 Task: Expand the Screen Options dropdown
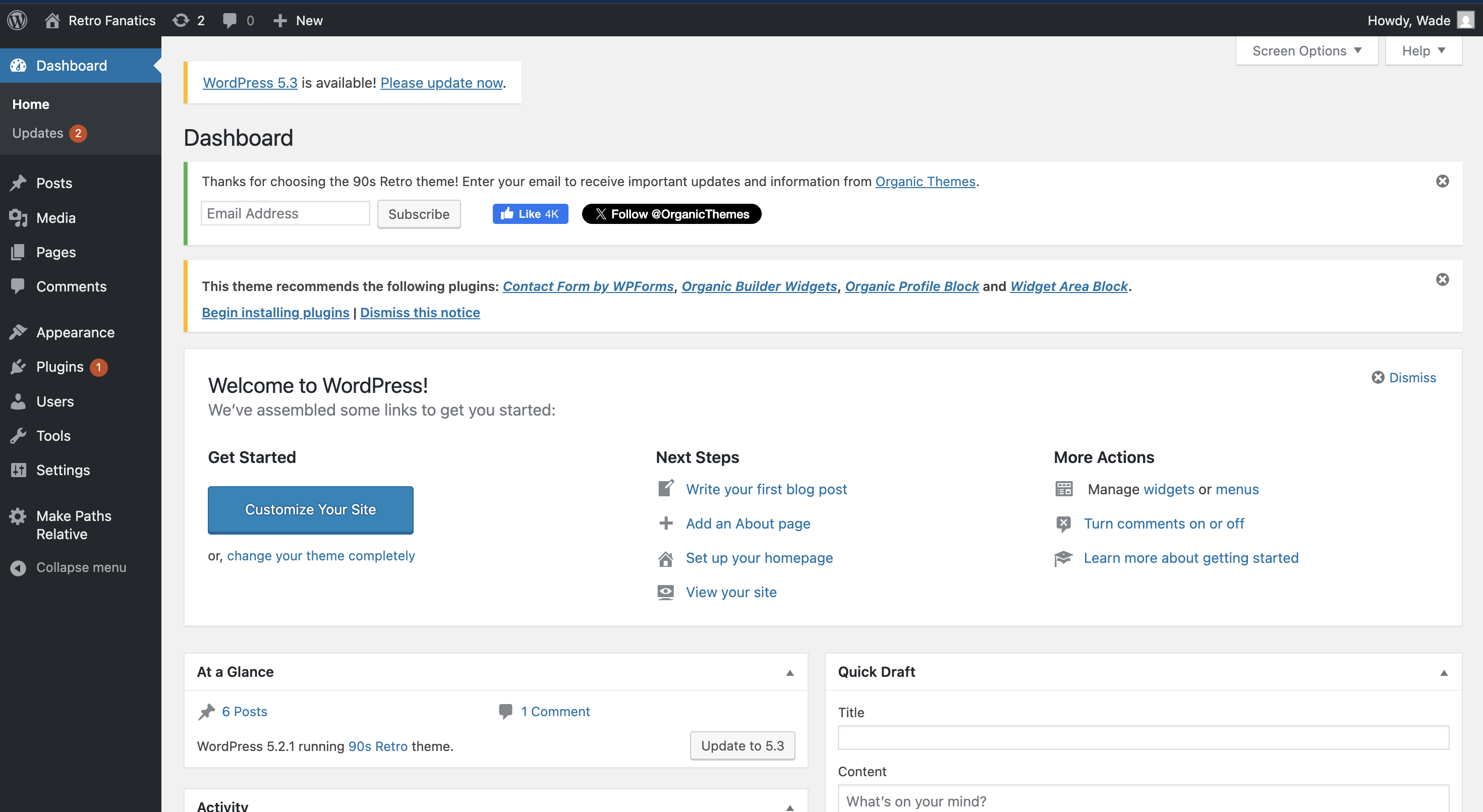tap(1306, 51)
